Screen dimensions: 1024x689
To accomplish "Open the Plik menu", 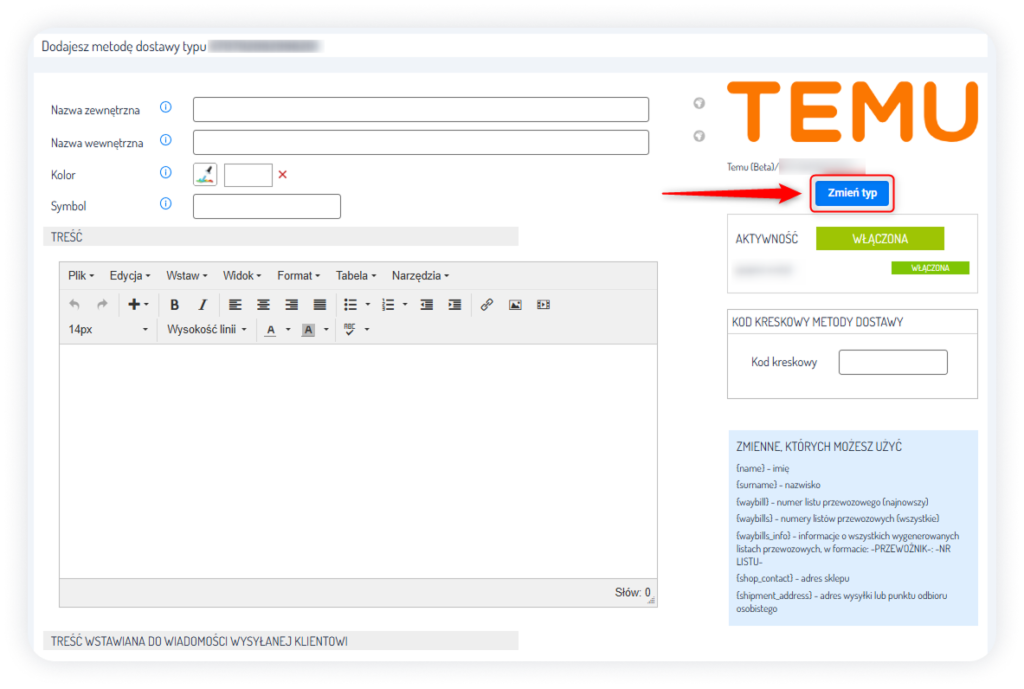I will (x=80, y=275).
